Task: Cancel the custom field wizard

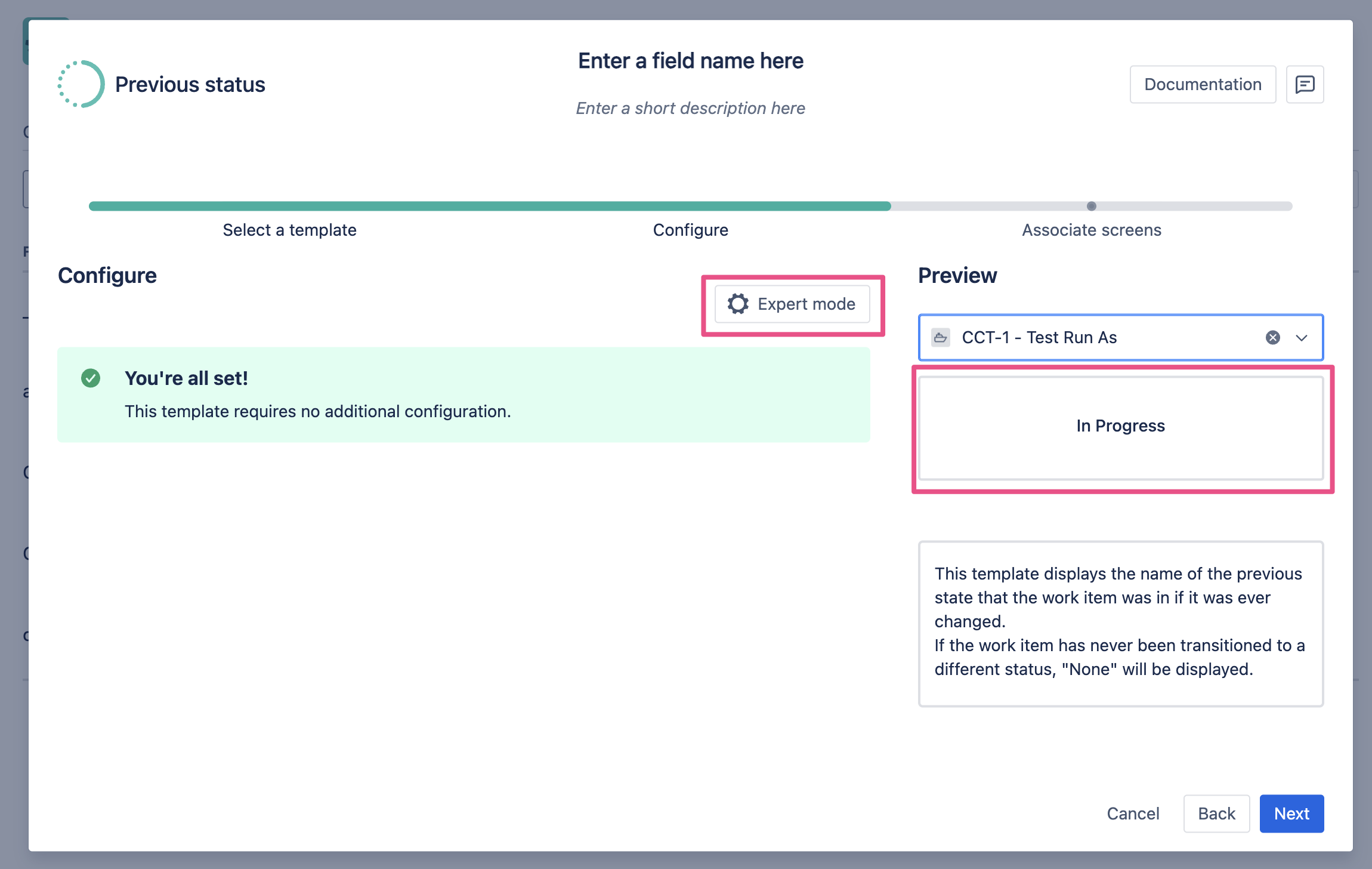Action: pyautogui.click(x=1133, y=813)
